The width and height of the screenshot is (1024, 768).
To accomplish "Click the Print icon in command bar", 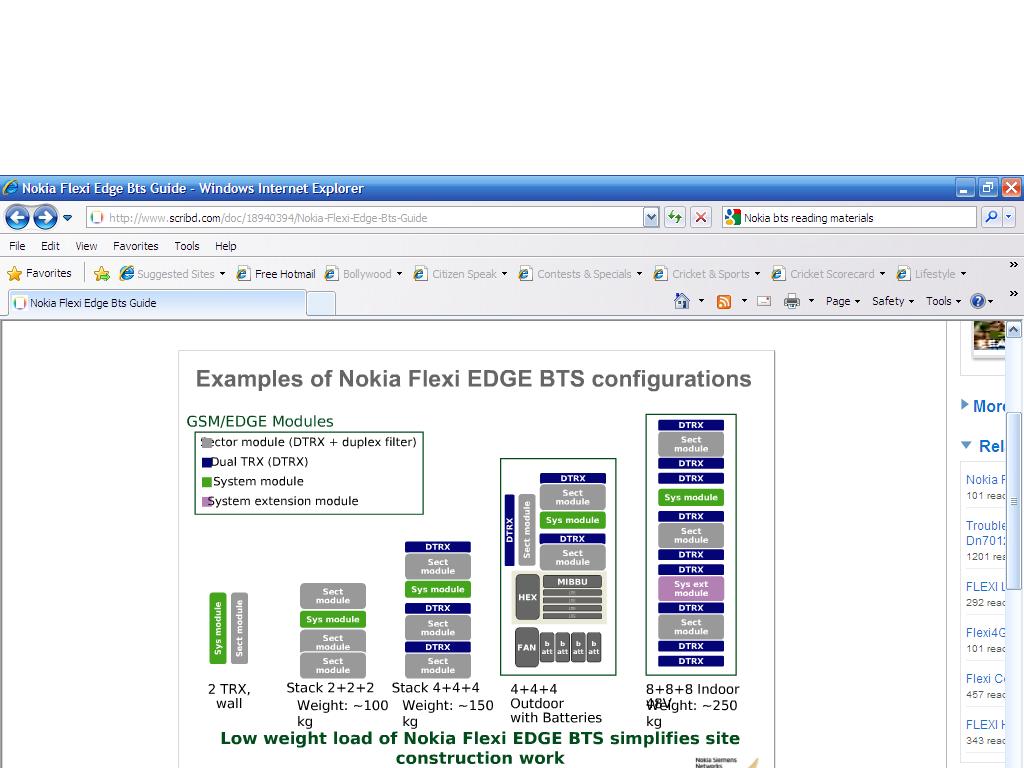I will click(792, 301).
